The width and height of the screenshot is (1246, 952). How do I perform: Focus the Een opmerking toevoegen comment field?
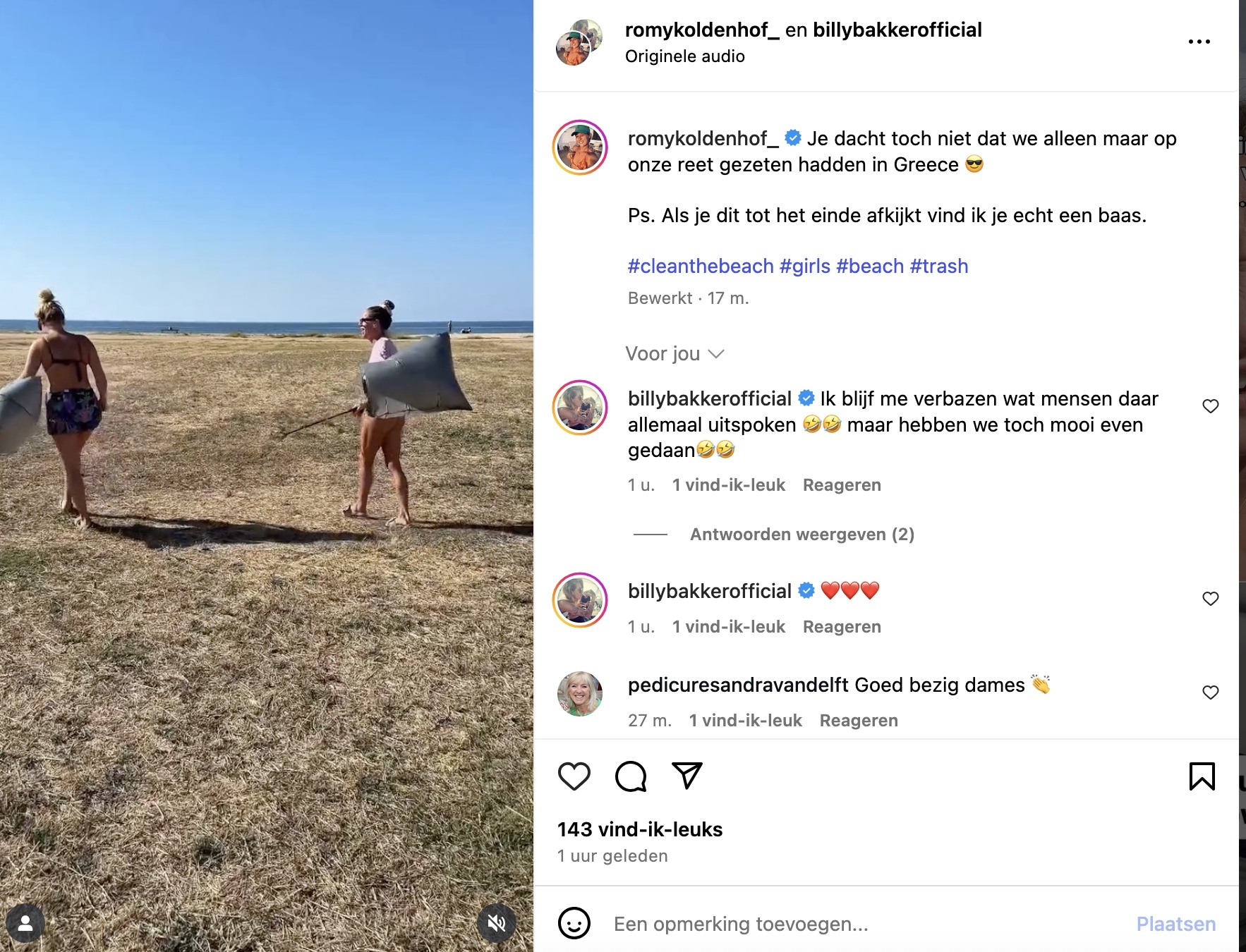tap(868, 924)
